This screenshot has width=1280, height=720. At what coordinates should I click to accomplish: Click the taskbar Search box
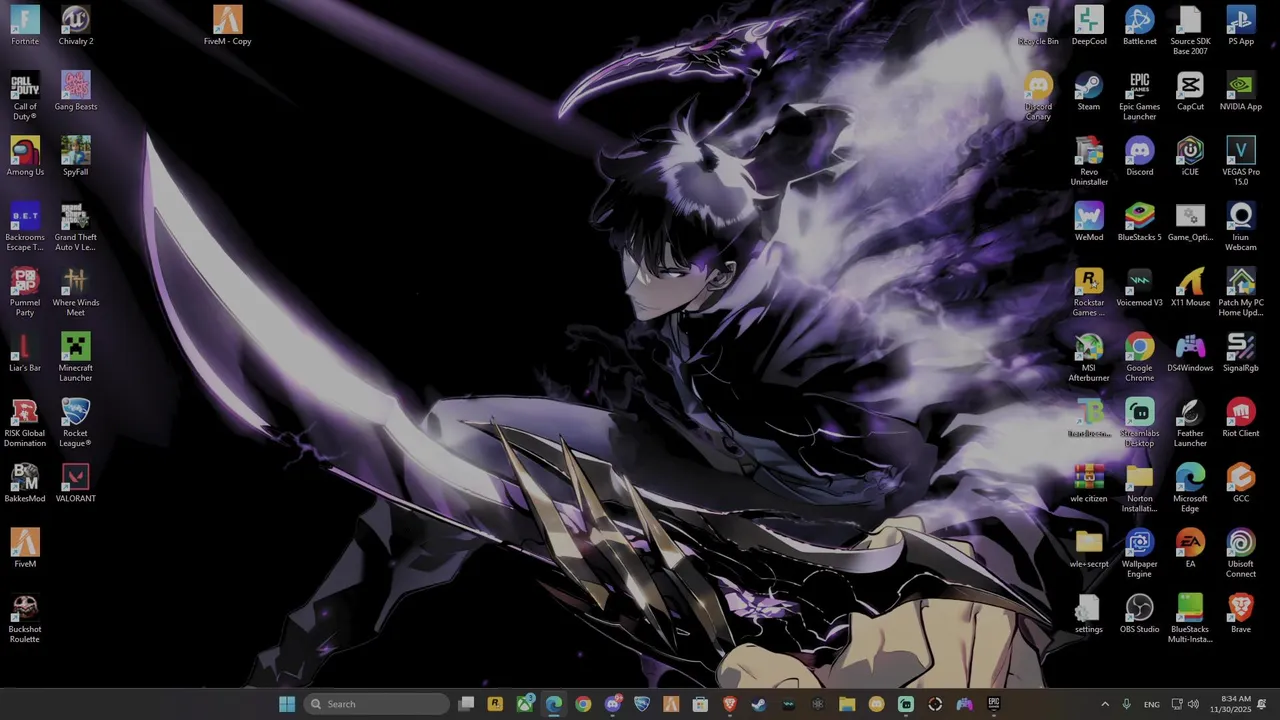376,704
